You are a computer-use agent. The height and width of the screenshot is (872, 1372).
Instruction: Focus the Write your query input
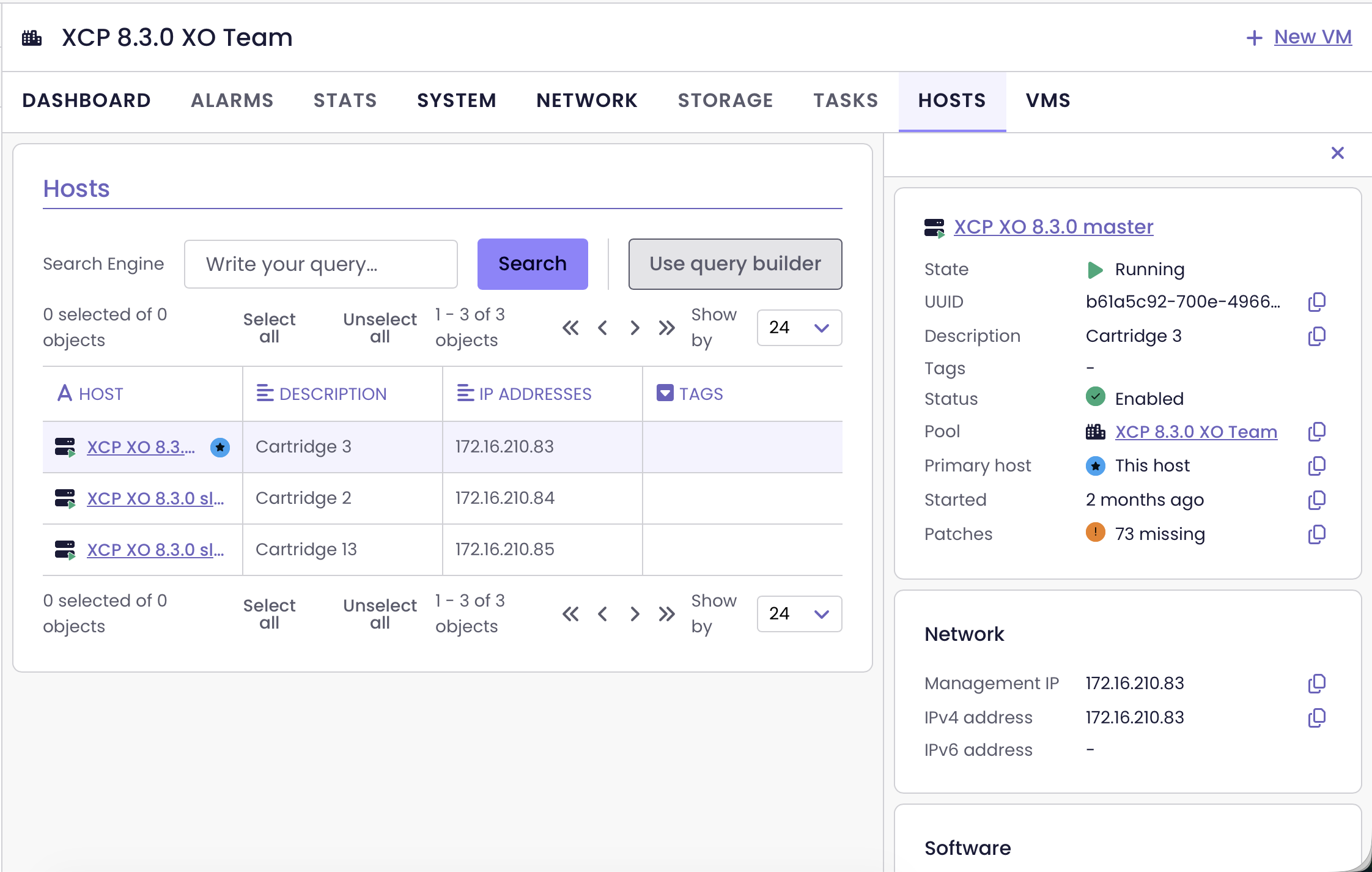tap(320, 264)
